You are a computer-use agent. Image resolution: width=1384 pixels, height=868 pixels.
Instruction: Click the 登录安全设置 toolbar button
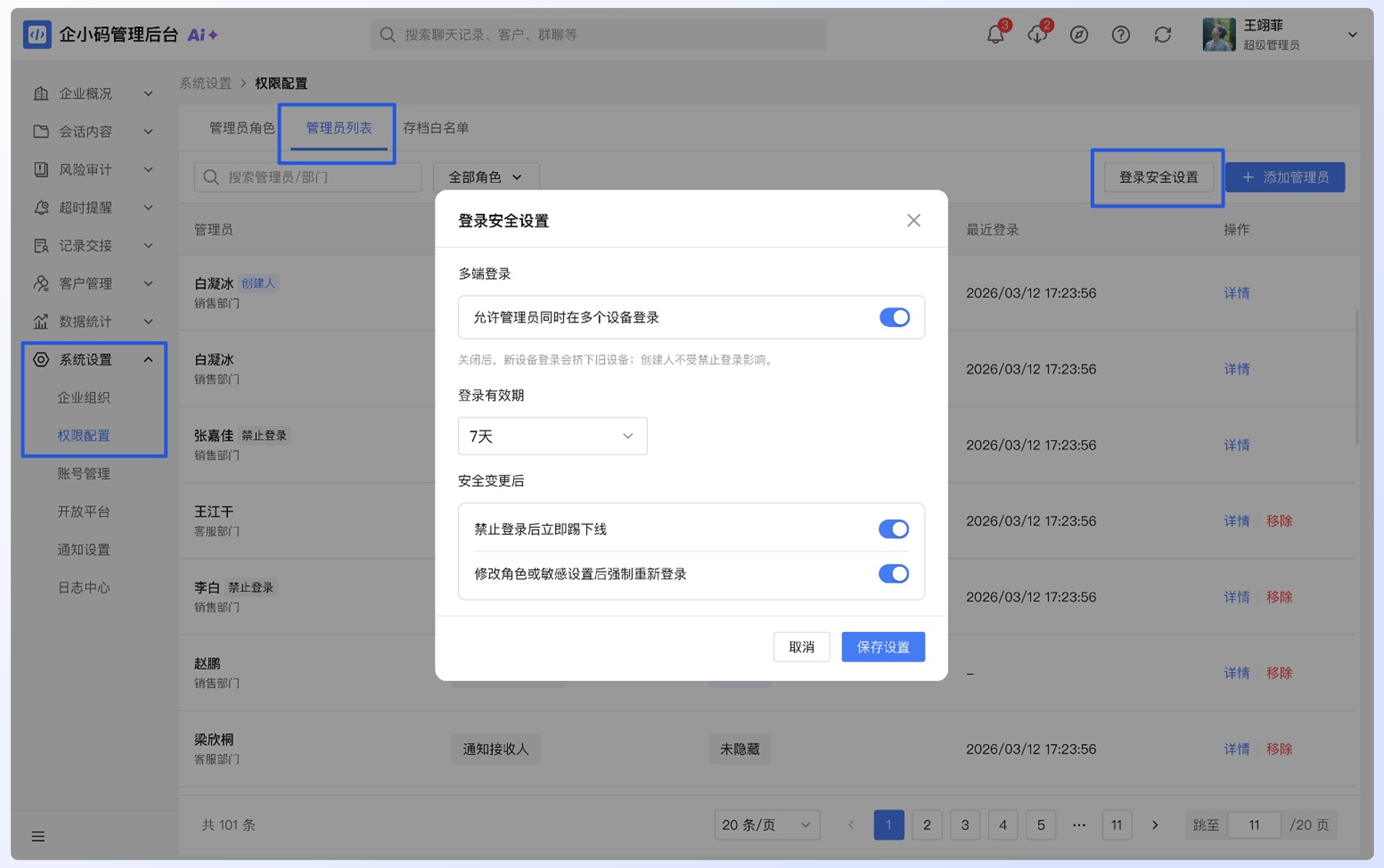click(1159, 177)
